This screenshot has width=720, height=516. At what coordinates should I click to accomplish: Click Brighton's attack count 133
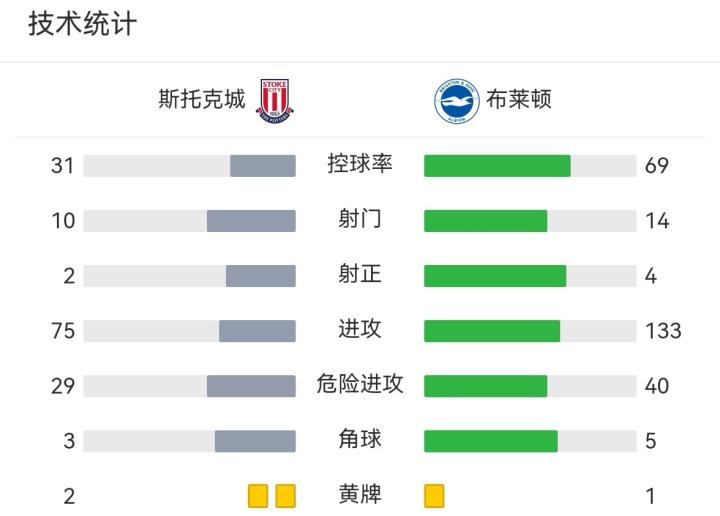[x=663, y=331]
